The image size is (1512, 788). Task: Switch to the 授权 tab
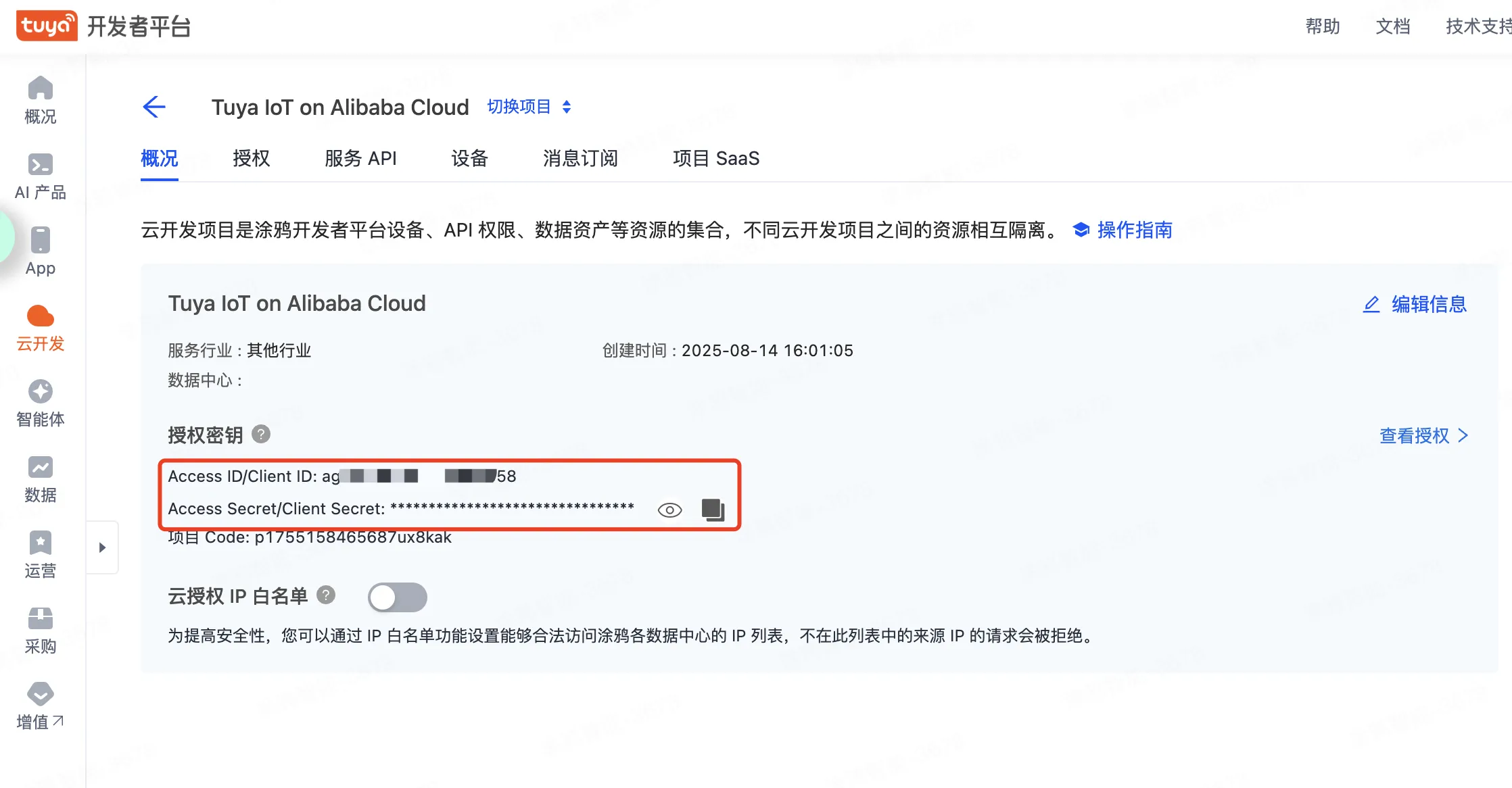click(251, 159)
